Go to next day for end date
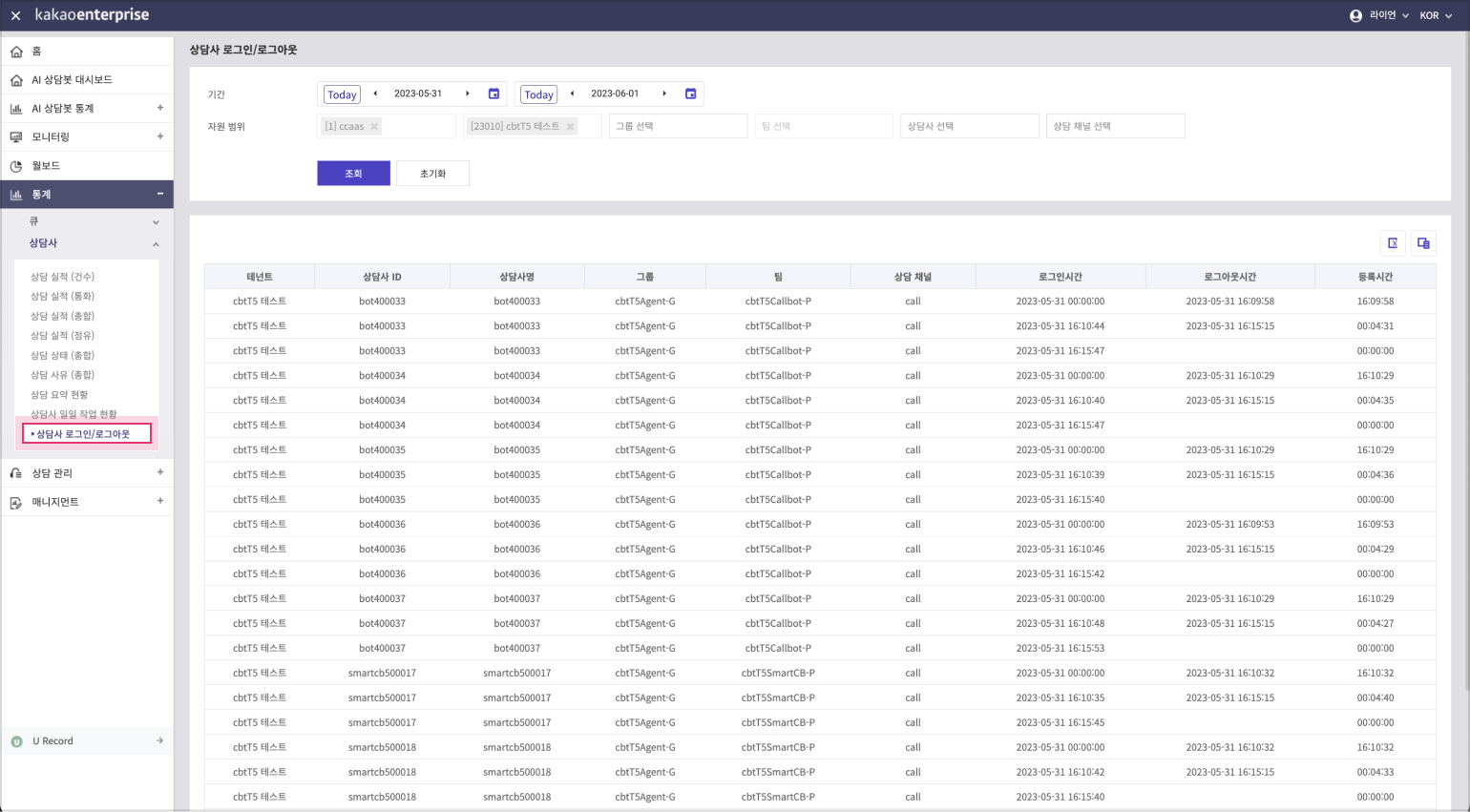The width and height of the screenshot is (1470, 812). click(664, 94)
